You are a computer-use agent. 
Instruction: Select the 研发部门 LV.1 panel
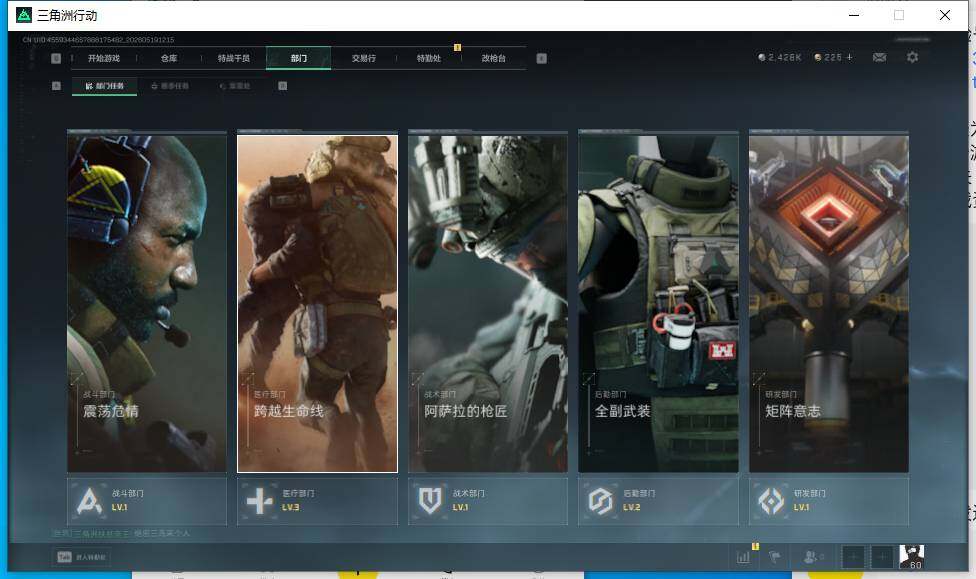pos(829,501)
